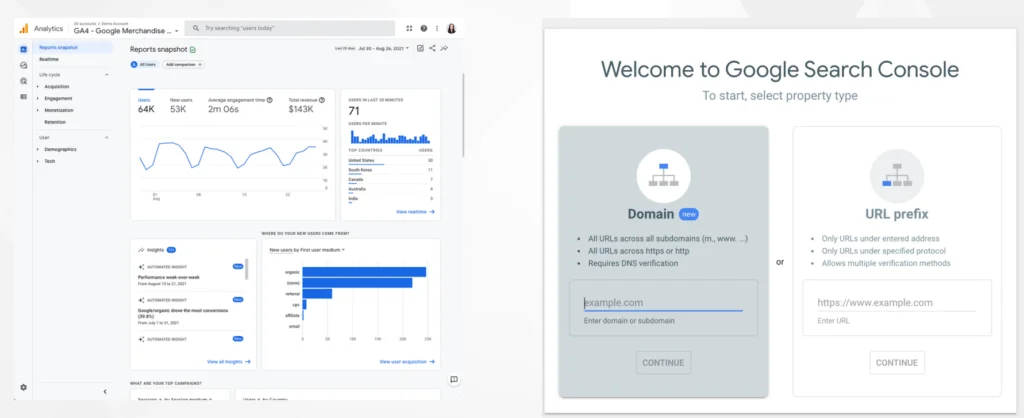Expand the Acquisition tree item

click(38, 86)
